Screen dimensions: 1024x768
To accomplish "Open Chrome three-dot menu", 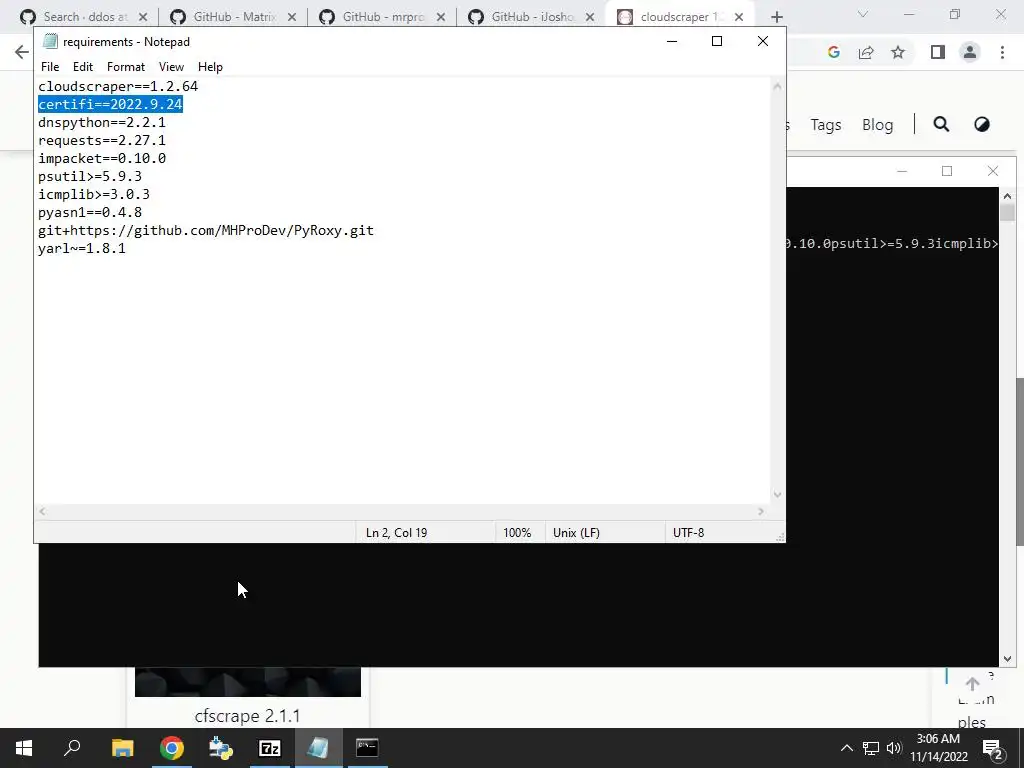I will [1002, 52].
